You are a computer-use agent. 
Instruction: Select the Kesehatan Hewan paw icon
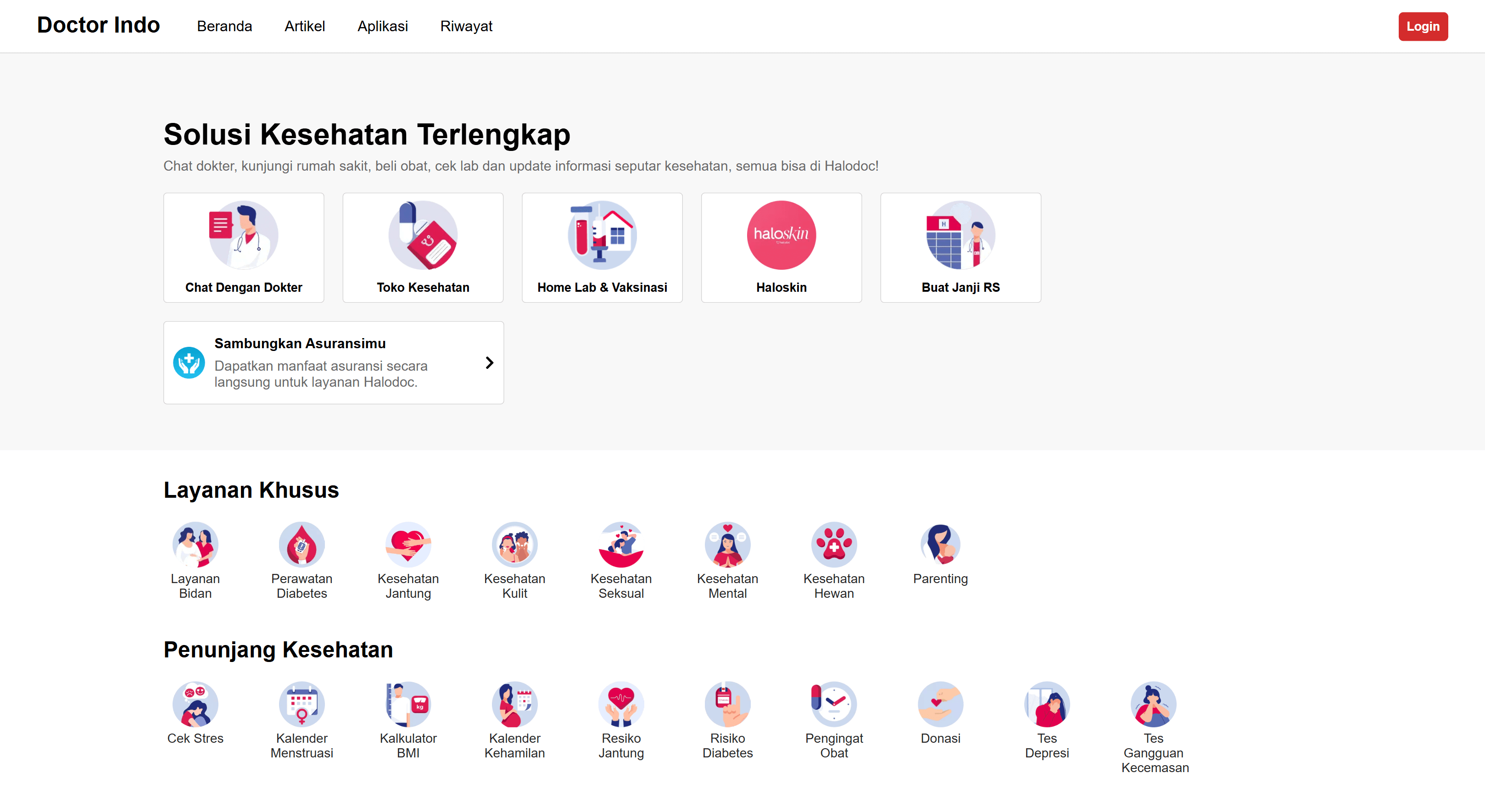tap(833, 545)
